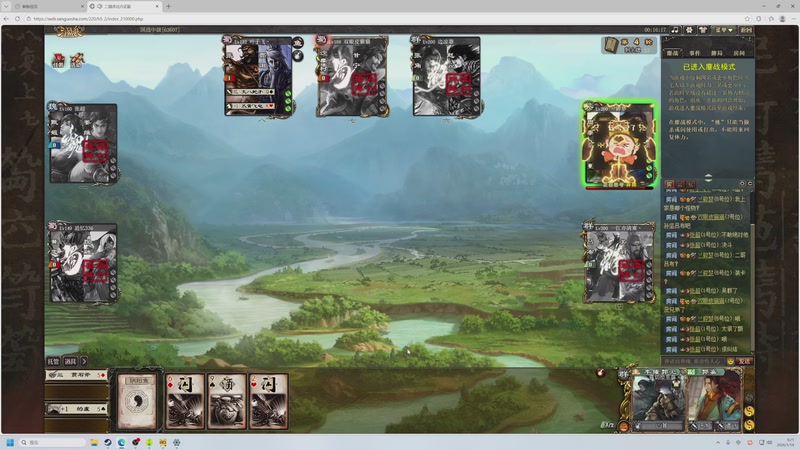Screen dimensions: 800x450
Task: Expand the 菜单 dropdown in game top bar
Action: pyautogui.click(x=723, y=30)
